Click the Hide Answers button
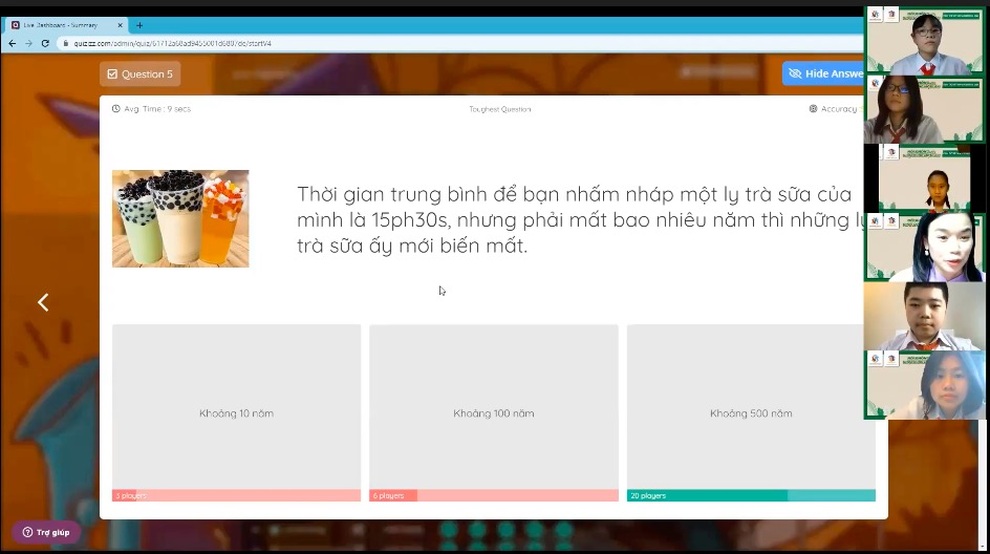990x554 pixels. (x=823, y=73)
